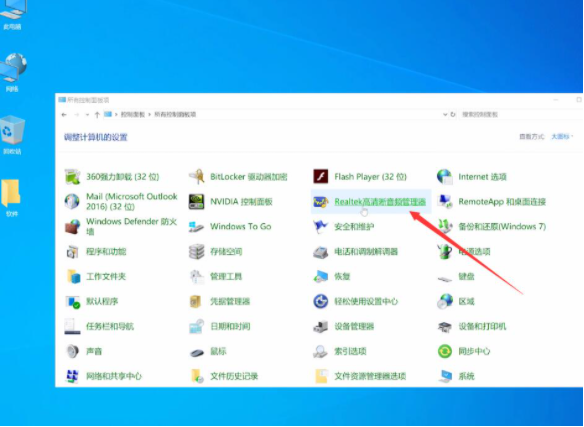Expand the recent locations dropdown arrow
This screenshot has width=584, height=427.
(x=87, y=115)
